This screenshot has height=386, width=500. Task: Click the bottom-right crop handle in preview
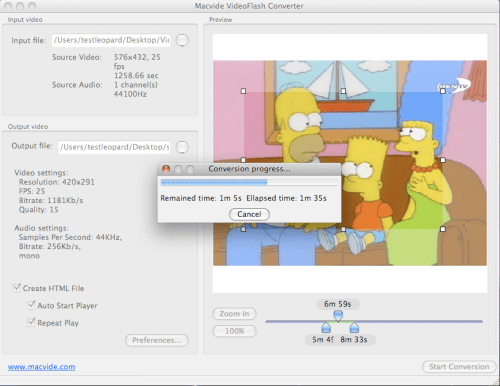(443, 229)
